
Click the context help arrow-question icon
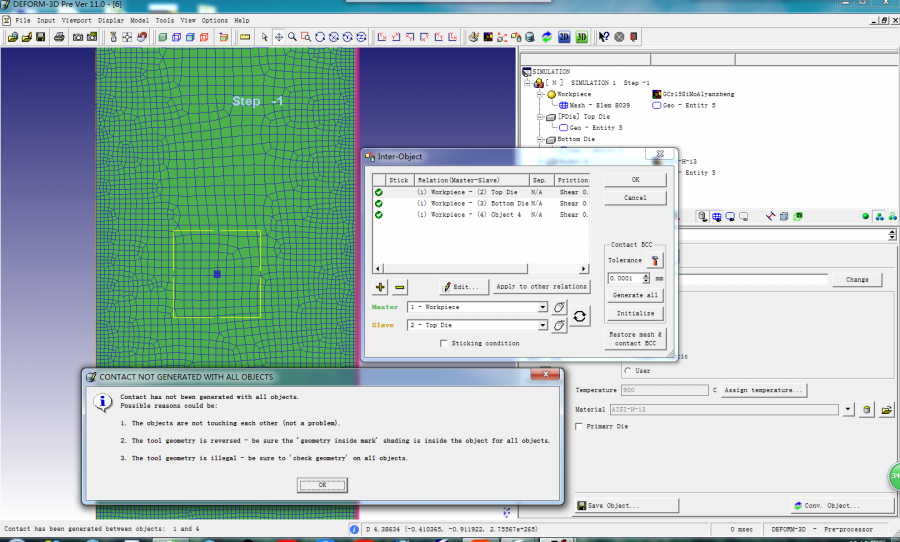[x=604, y=37]
